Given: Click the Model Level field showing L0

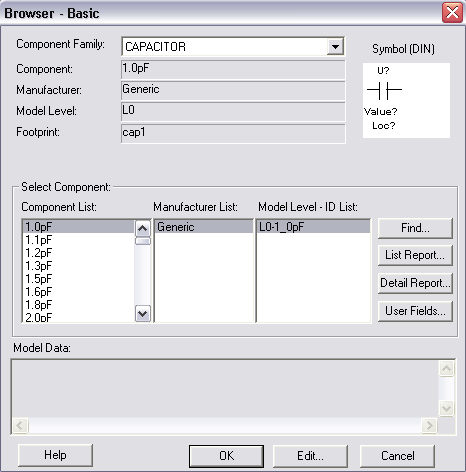Looking at the screenshot, I should tap(233, 112).
